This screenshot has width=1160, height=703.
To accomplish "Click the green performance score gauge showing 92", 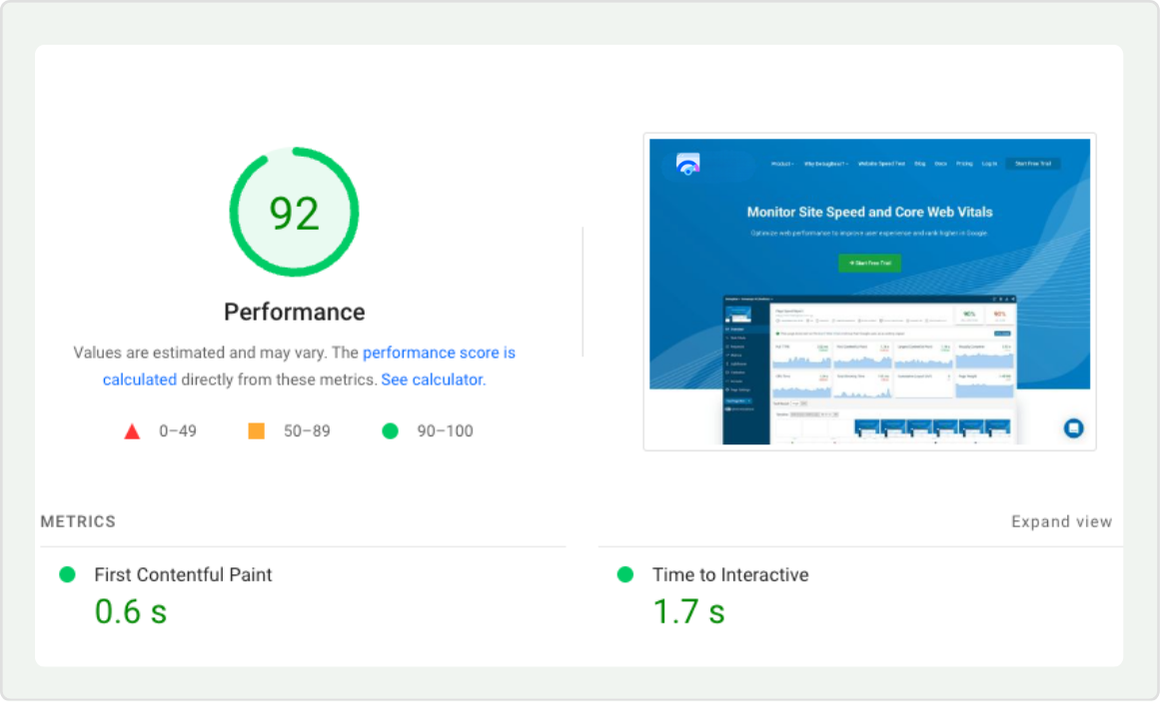I will click(x=294, y=212).
